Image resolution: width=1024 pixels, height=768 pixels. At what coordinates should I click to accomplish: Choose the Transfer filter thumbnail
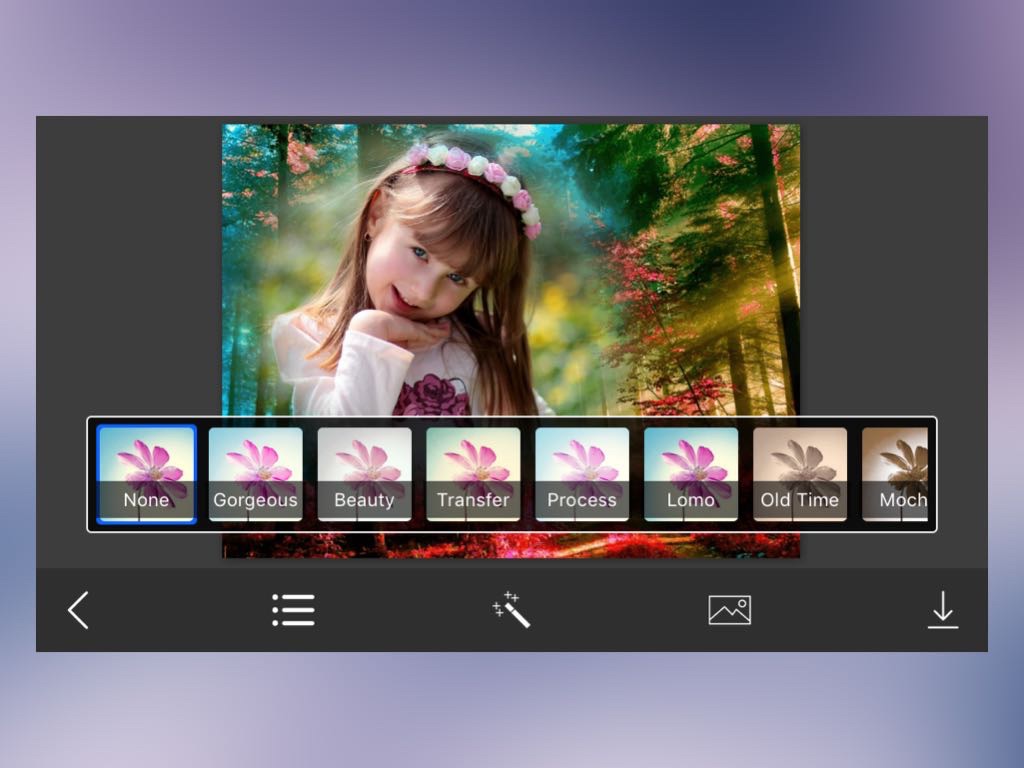tap(473, 474)
